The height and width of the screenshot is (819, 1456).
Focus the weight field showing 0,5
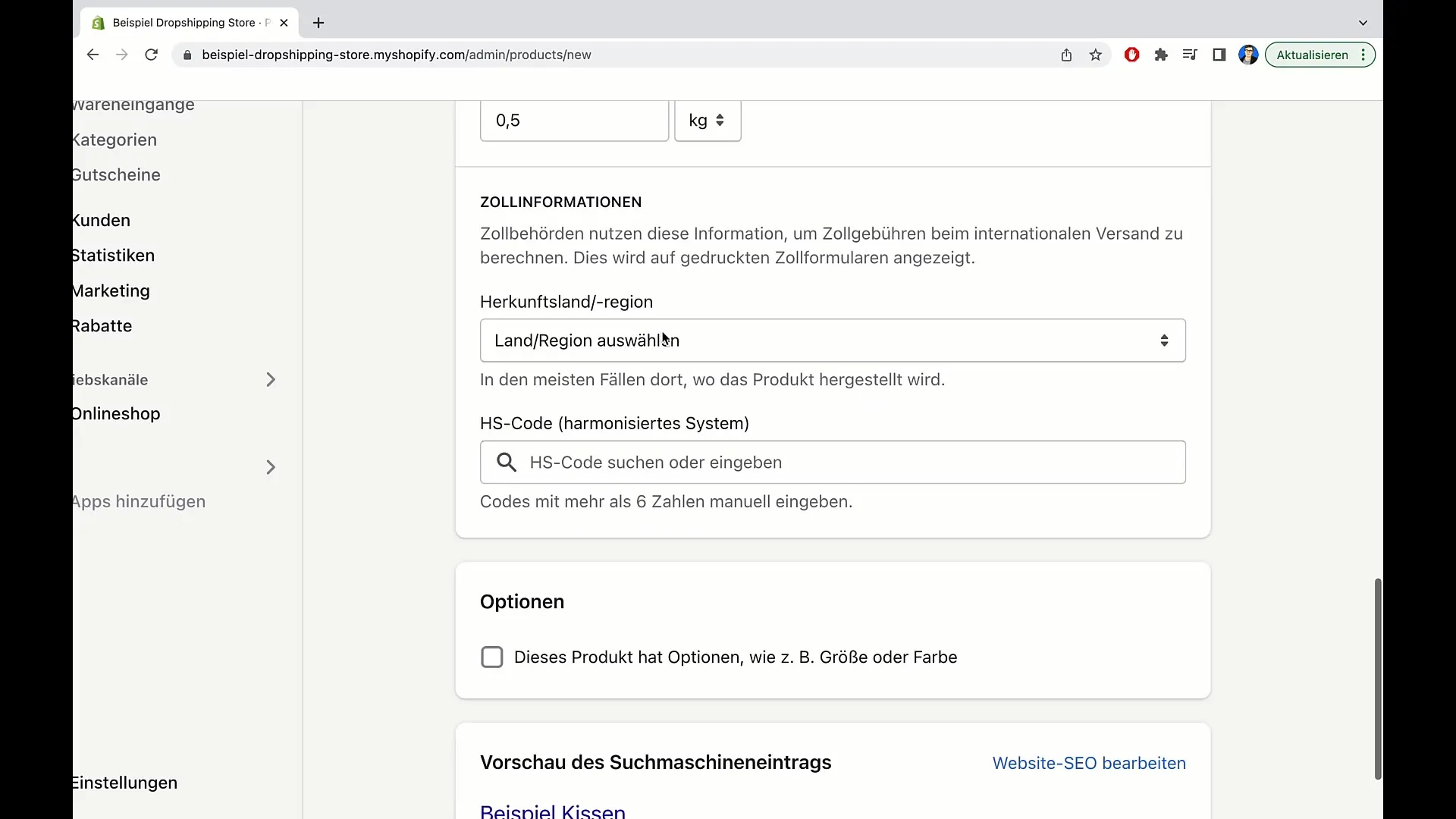[574, 121]
